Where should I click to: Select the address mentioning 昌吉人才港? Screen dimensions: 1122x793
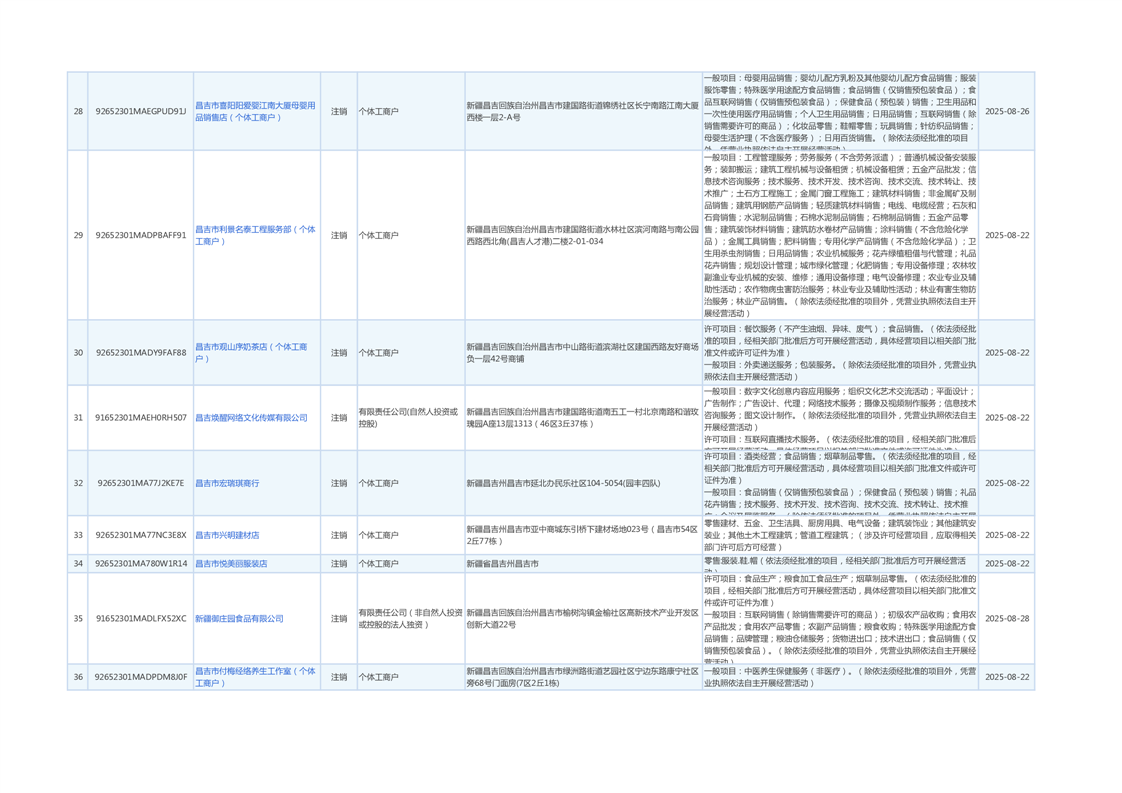coord(582,235)
